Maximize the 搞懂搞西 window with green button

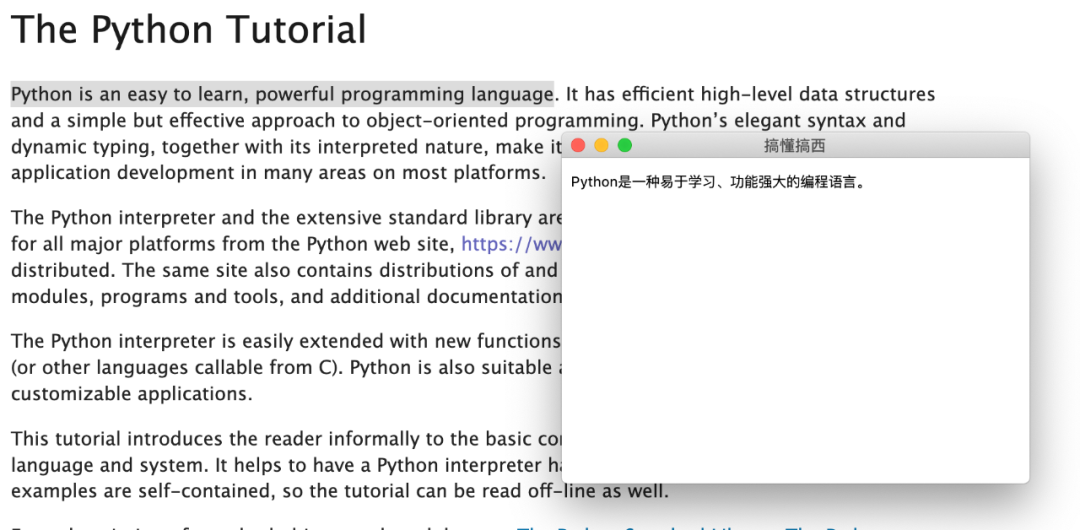pos(625,145)
